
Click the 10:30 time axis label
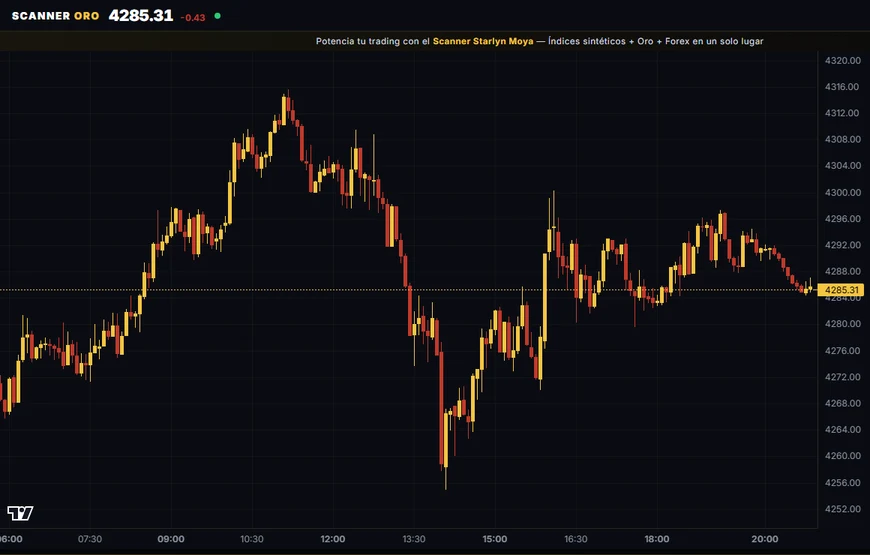pos(252,539)
